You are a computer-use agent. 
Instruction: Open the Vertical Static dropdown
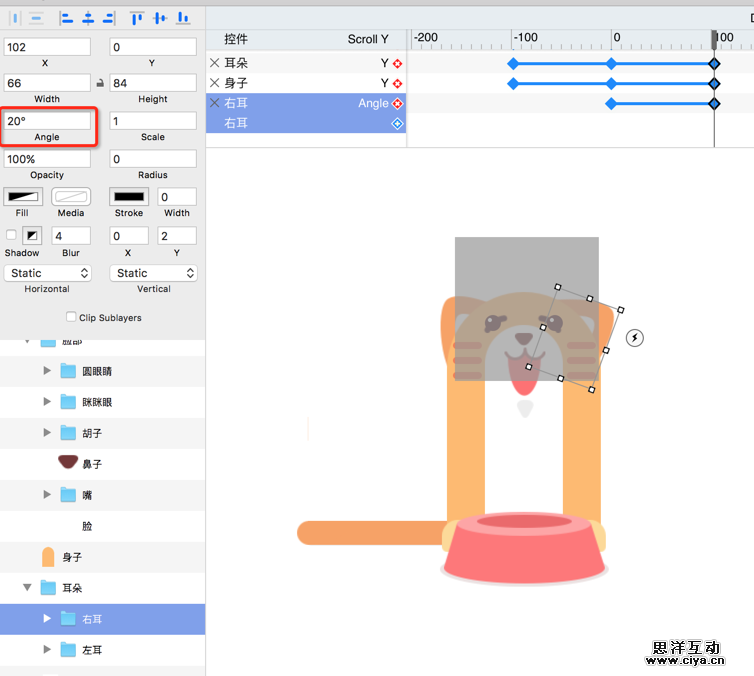(x=153, y=273)
